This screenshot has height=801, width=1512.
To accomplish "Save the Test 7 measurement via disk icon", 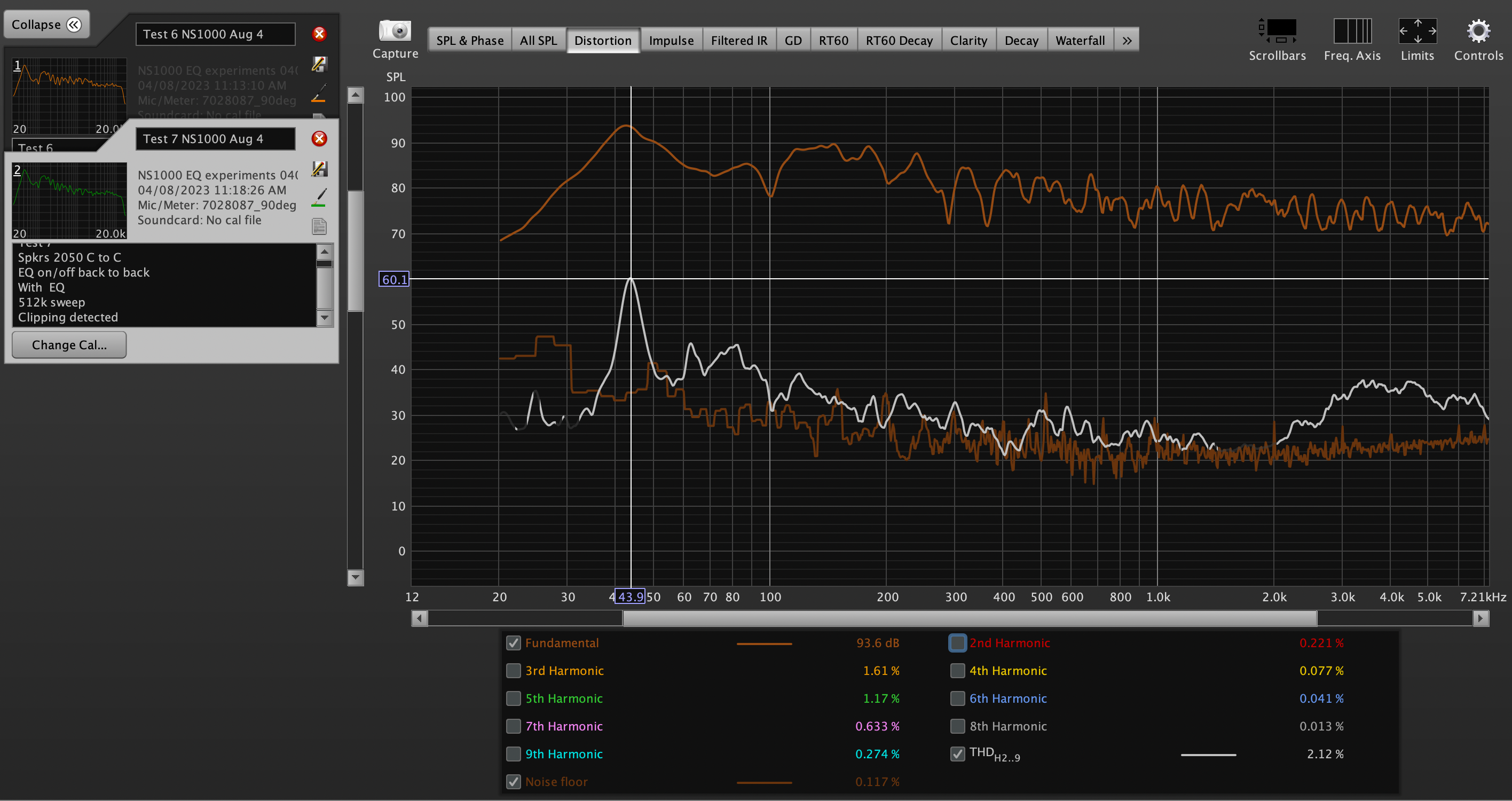I will pyautogui.click(x=319, y=169).
